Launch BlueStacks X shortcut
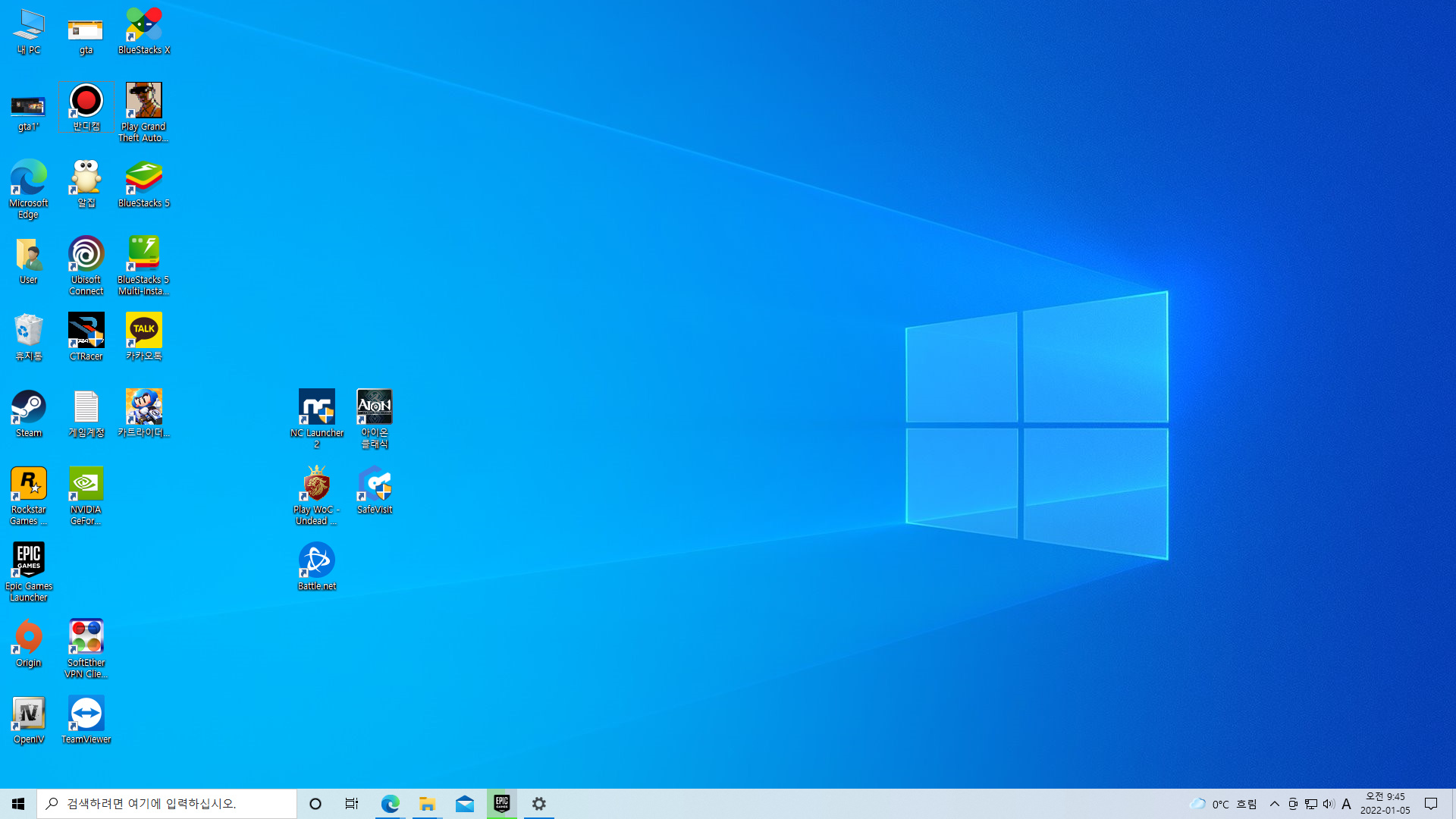 click(144, 32)
